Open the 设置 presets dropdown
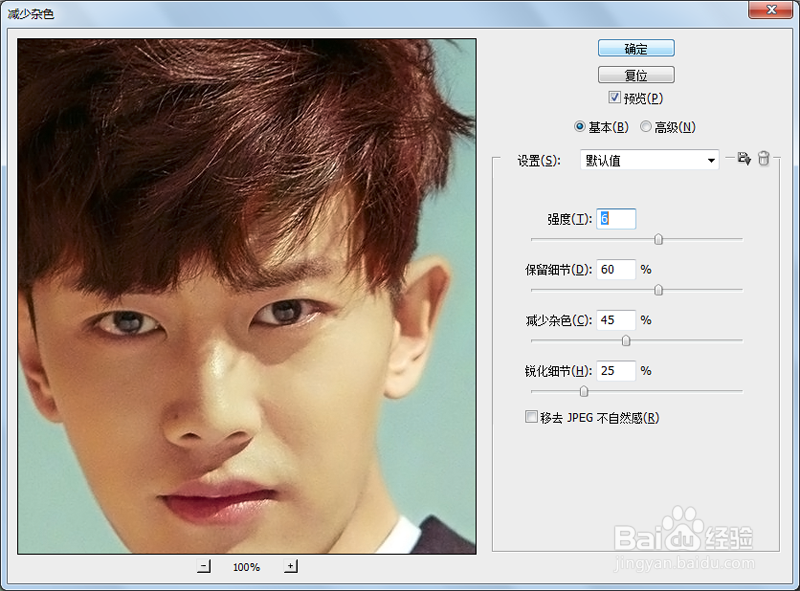 [x=649, y=160]
